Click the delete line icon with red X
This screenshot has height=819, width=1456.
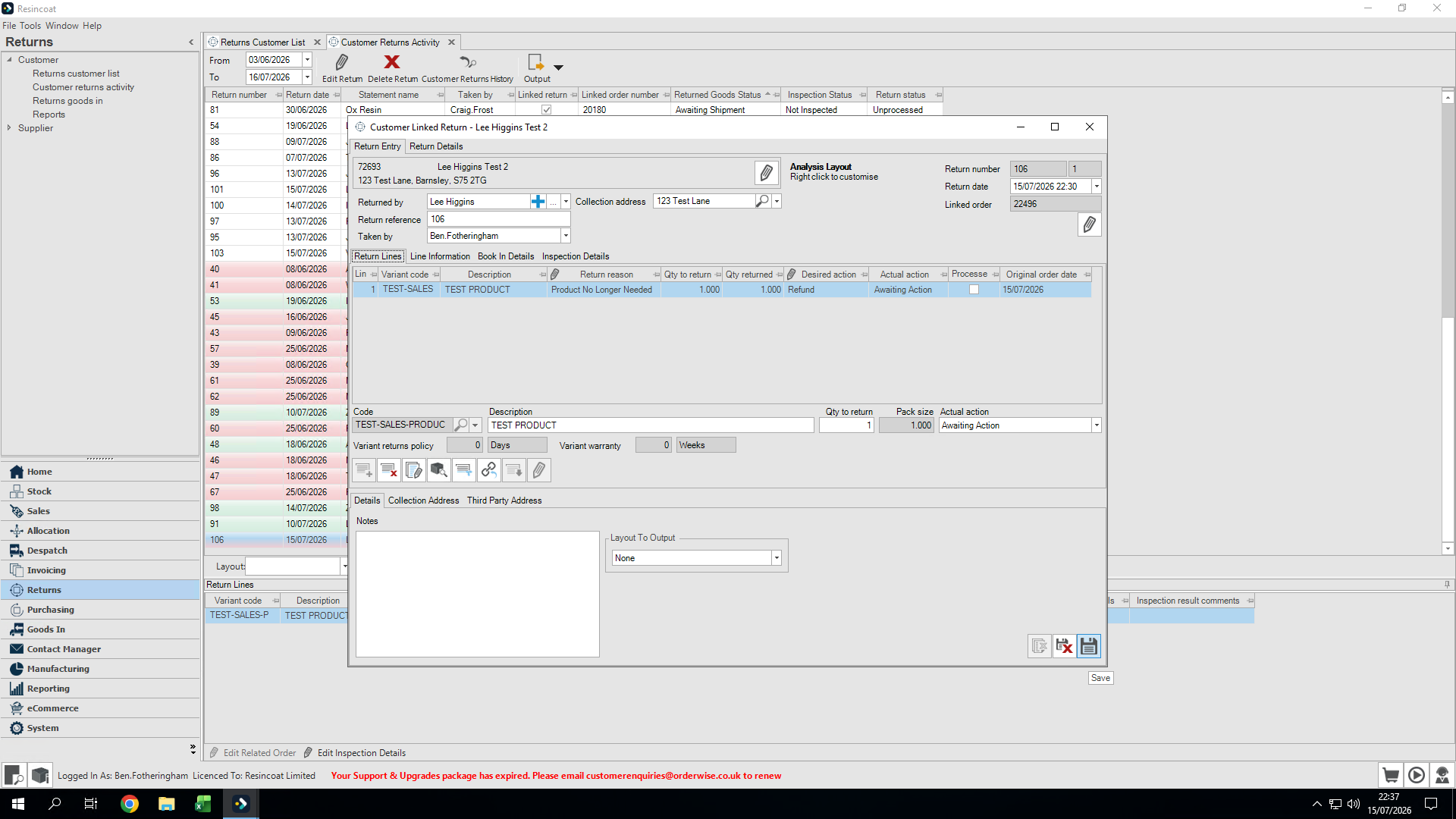[x=389, y=471]
